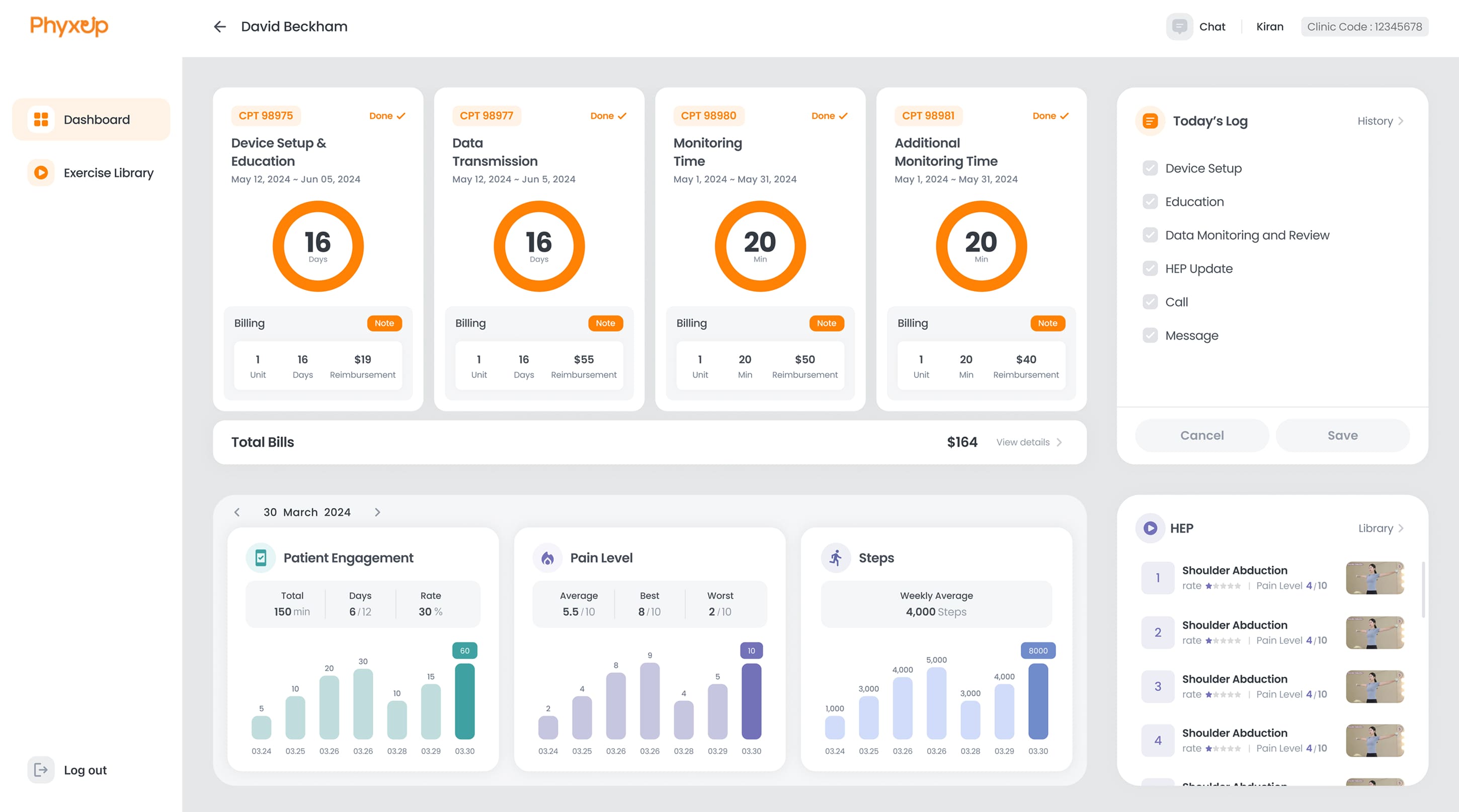The height and width of the screenshot is (812, 1459).
Task: Click the Exercise Library play icon
Action: pyautogui.click(x=41, y=173)
